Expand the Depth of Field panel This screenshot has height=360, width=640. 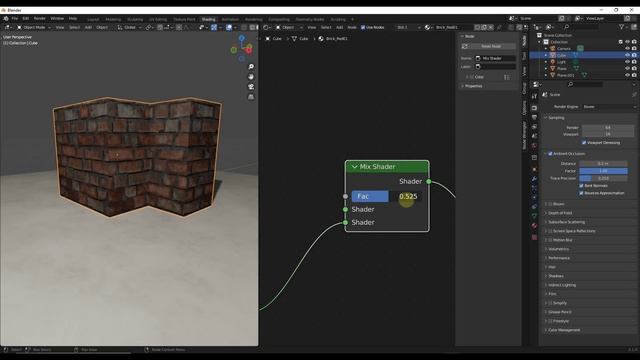(x=560, y=213)
